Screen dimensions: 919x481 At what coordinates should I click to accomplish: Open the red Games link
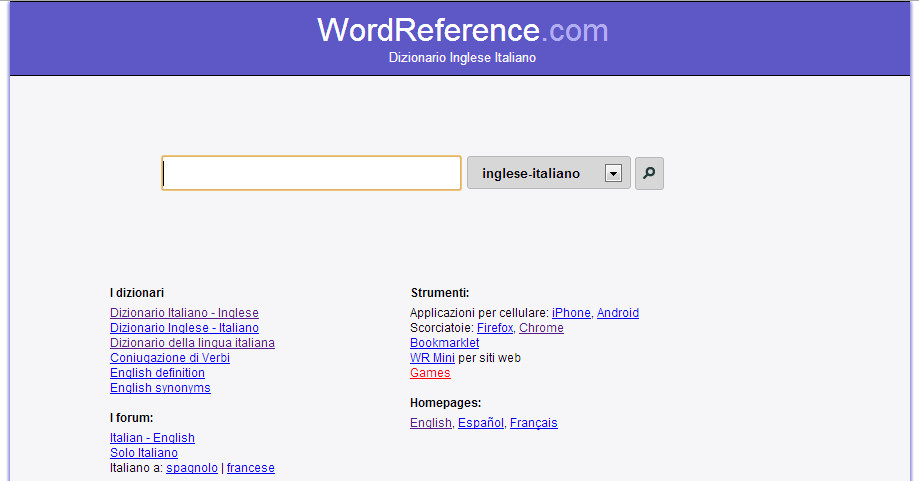[430, 373]
